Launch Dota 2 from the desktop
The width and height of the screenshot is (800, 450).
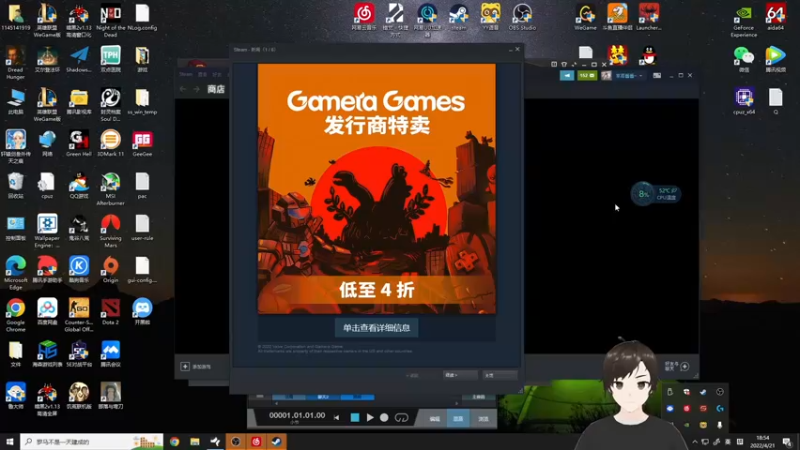tap(110, 311)
